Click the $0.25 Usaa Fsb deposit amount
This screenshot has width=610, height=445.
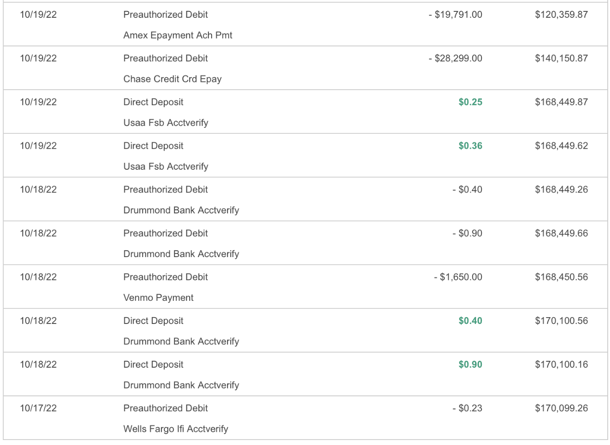click(x=470, y=102)
